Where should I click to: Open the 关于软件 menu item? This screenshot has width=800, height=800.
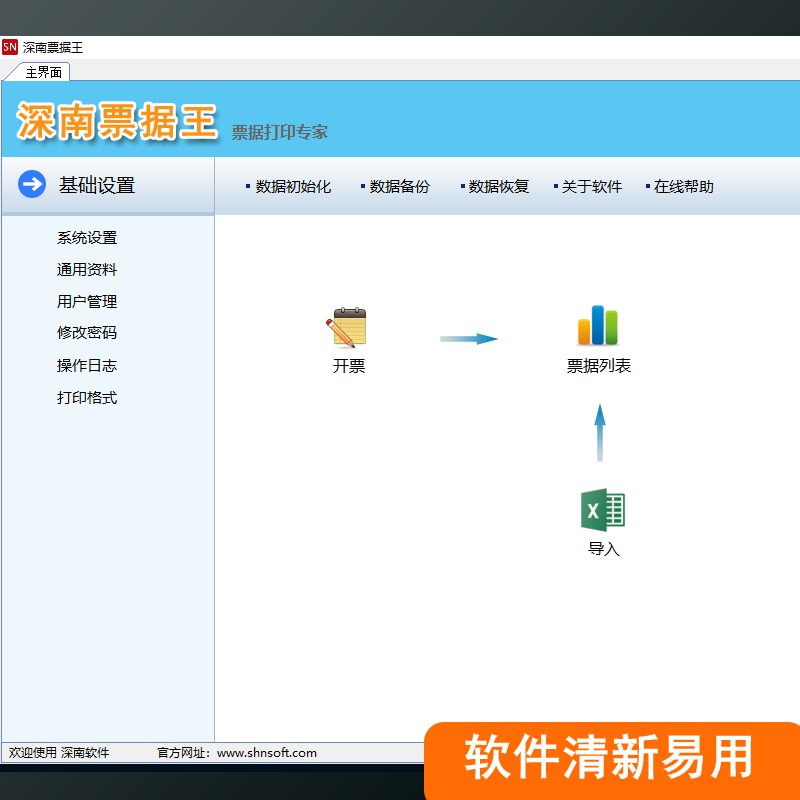coord(591,186)
